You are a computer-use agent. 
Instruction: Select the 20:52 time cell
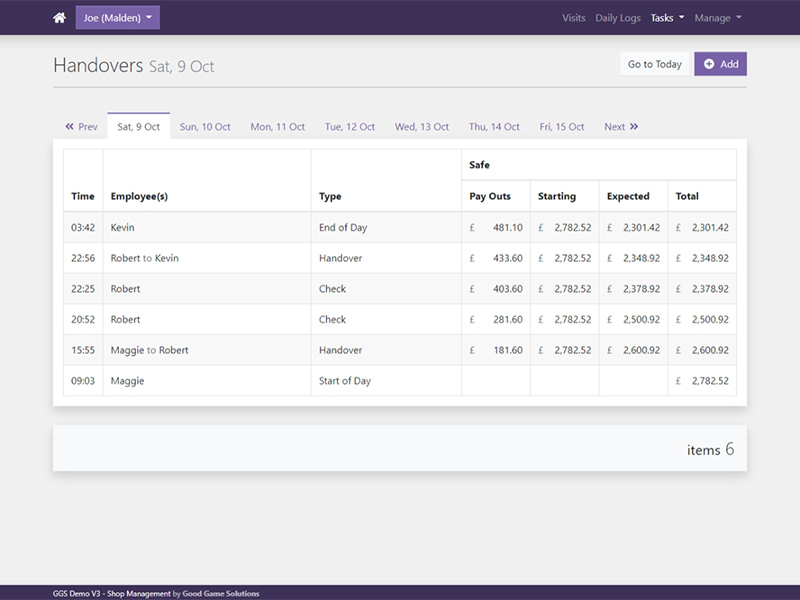pos(83,319)
